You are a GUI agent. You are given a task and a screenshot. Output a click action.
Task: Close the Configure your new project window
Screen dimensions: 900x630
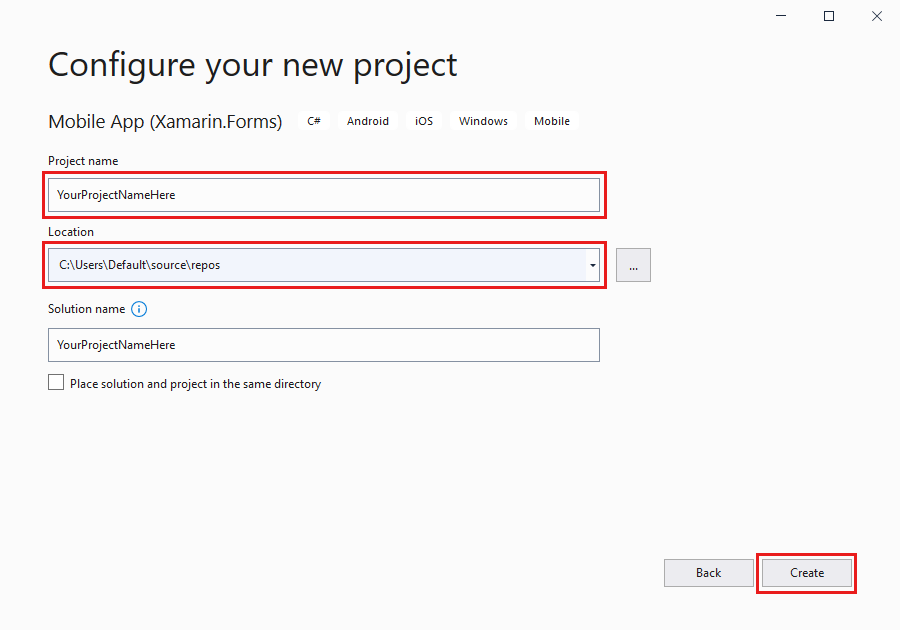(874, 16)
